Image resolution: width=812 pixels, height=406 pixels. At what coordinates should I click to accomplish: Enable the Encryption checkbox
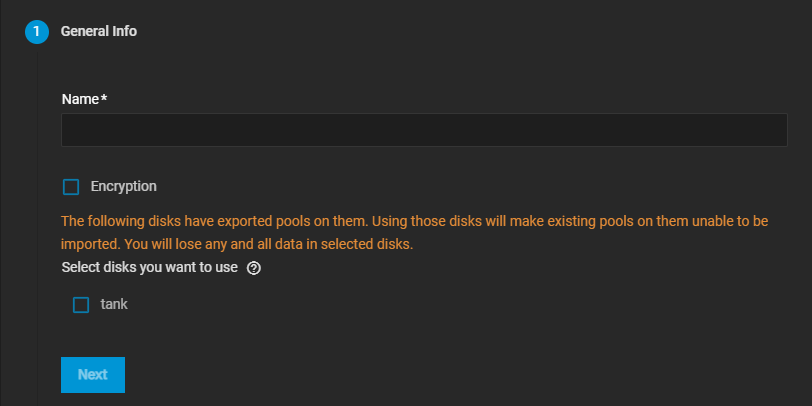(x=71, y=187)
